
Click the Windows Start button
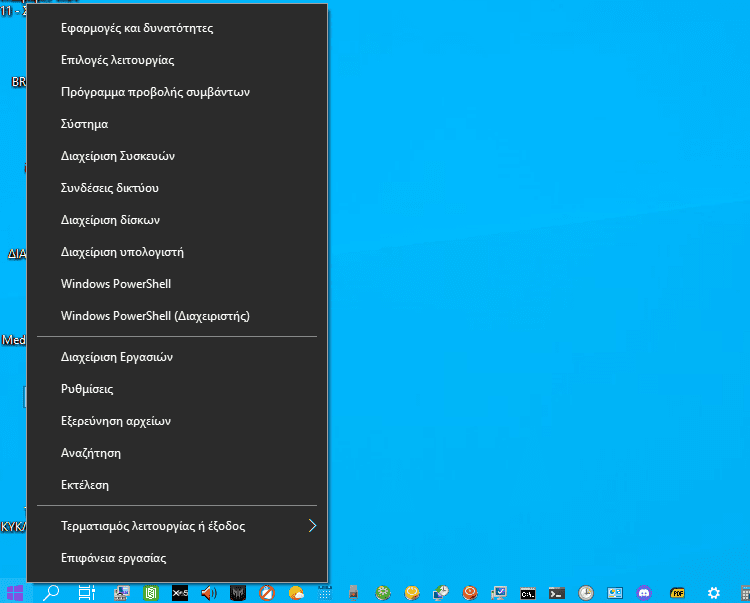coord(15,592)
